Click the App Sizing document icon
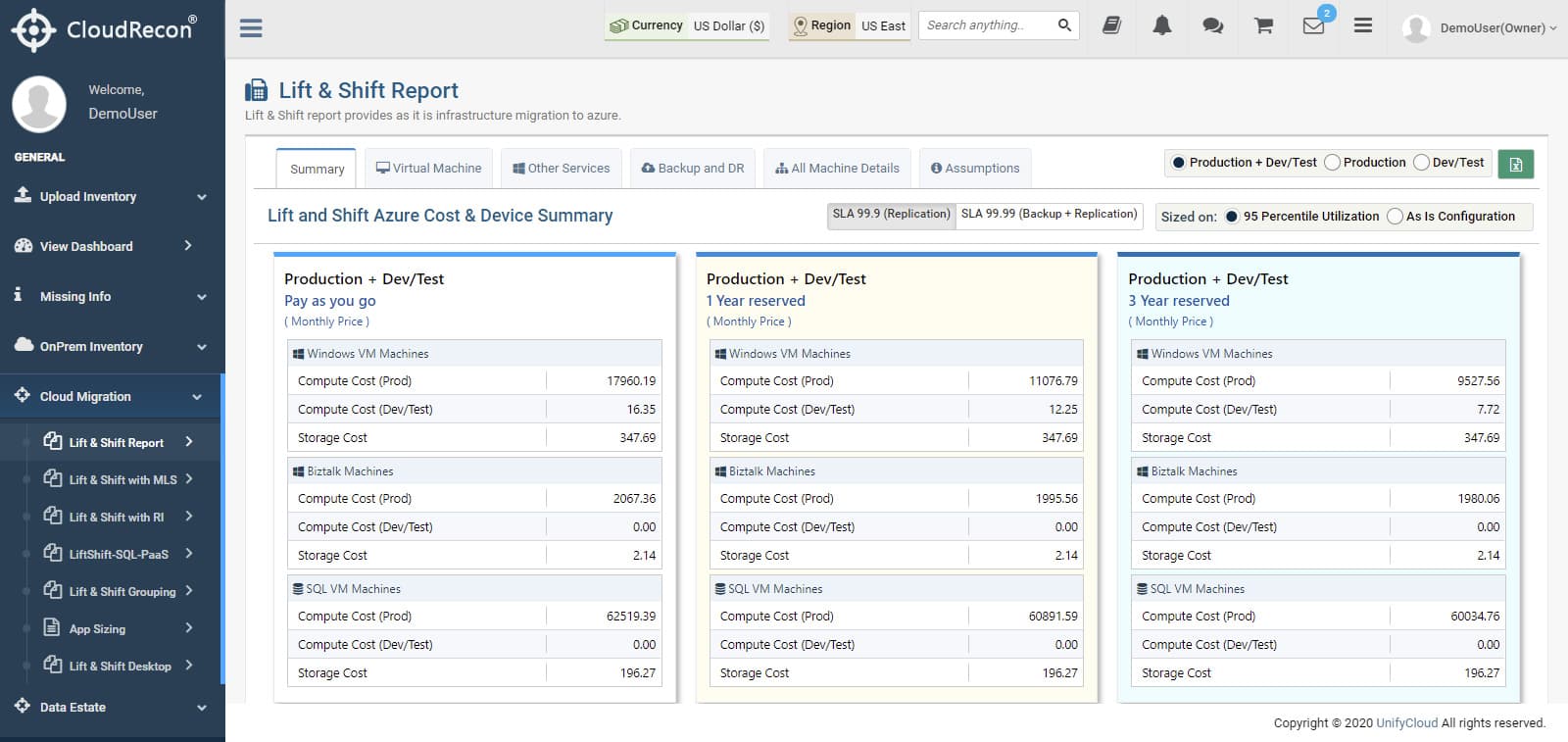The width and height of the screenshot is (1568, 742). (x=52, y=627)
